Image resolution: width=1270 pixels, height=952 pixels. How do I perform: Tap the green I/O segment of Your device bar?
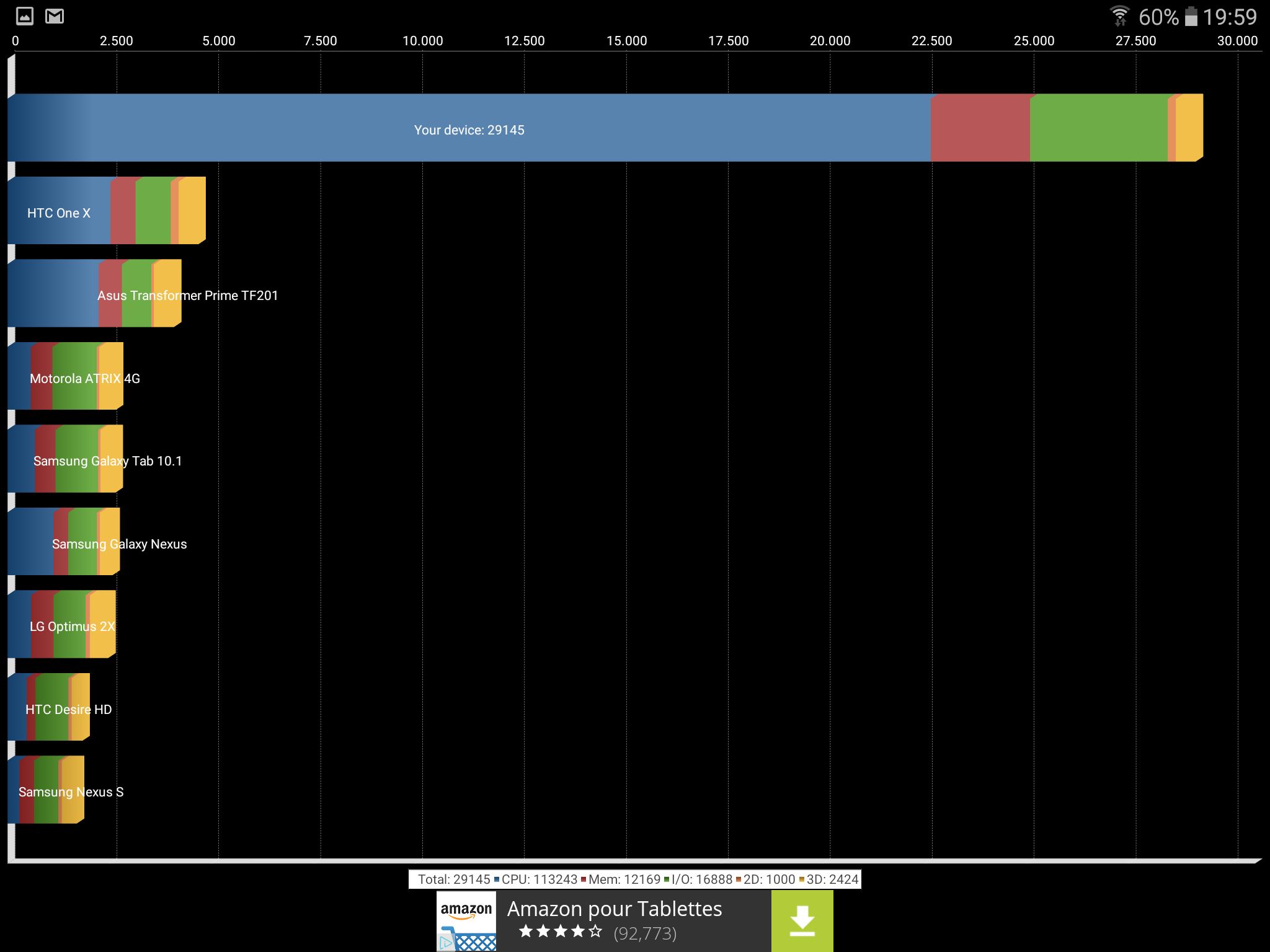(1099, 128)
